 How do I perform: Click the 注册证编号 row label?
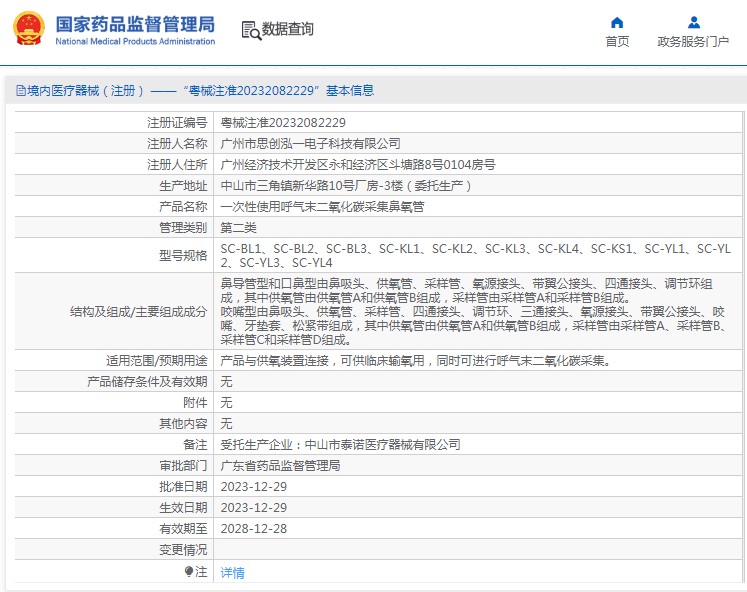coord(177,123)
